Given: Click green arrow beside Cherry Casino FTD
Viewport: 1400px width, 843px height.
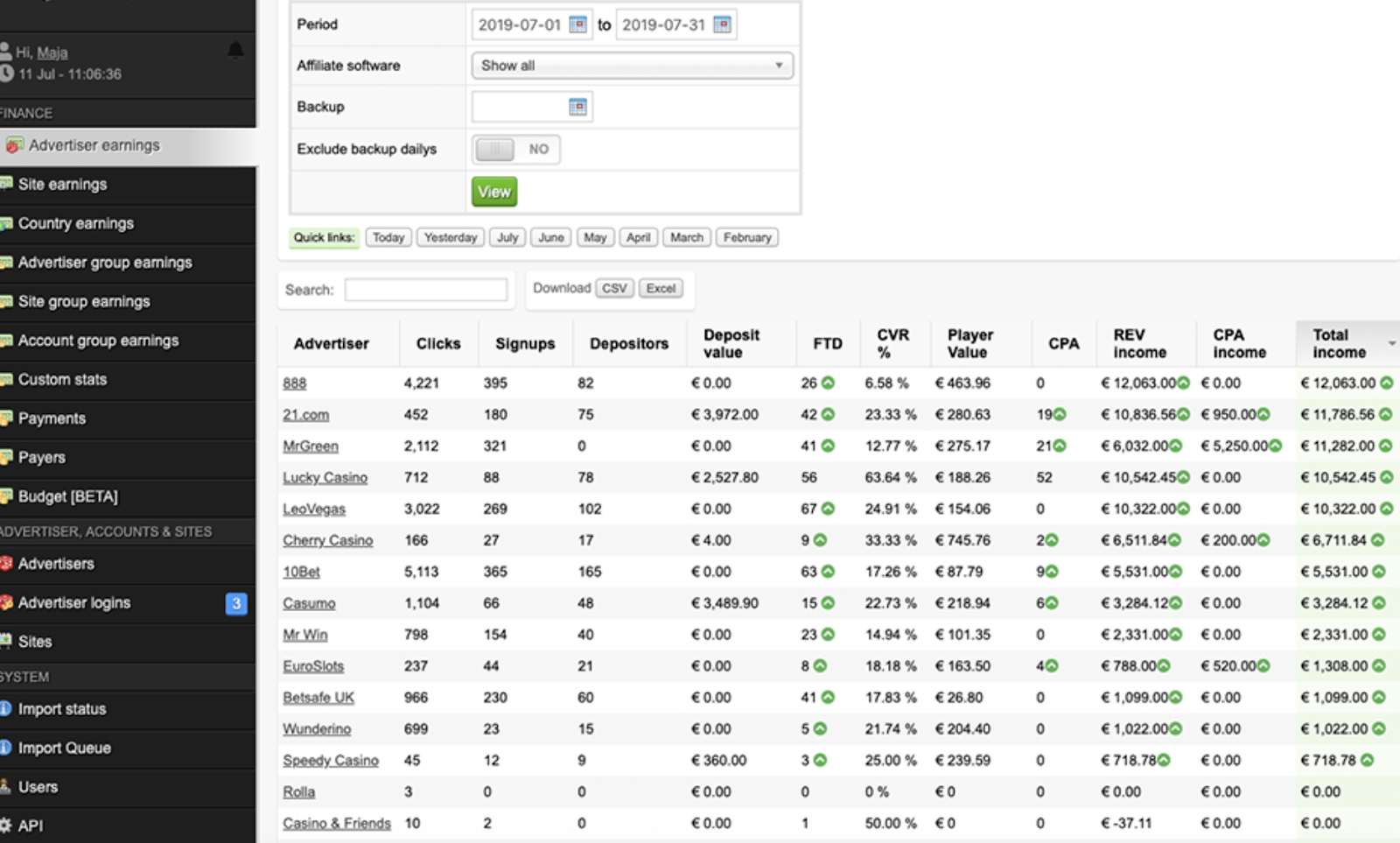Looking at the screenshot, I should click(820, 540).
